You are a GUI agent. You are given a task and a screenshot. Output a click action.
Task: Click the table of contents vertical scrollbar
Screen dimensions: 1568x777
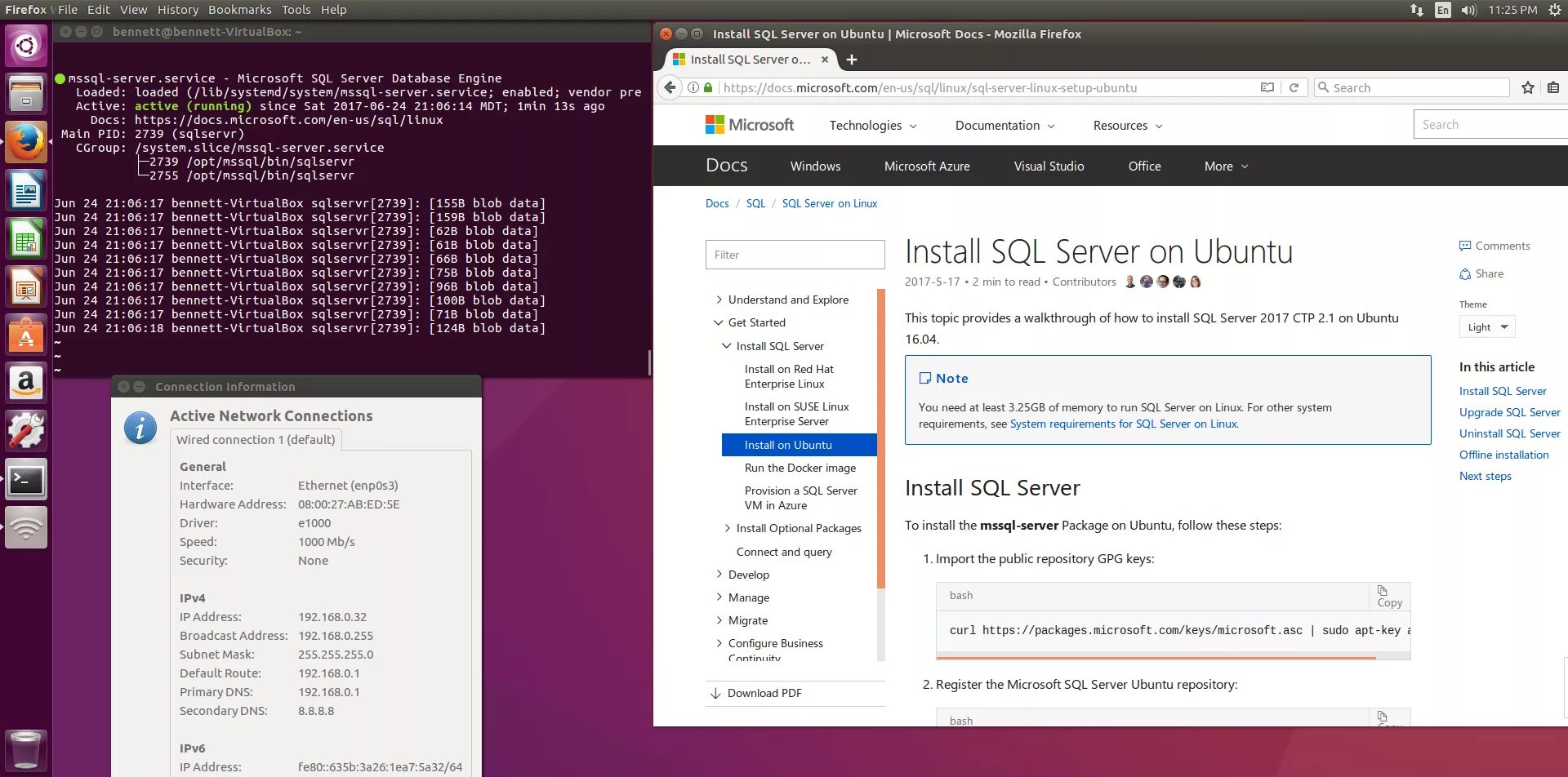click(881, 438)
